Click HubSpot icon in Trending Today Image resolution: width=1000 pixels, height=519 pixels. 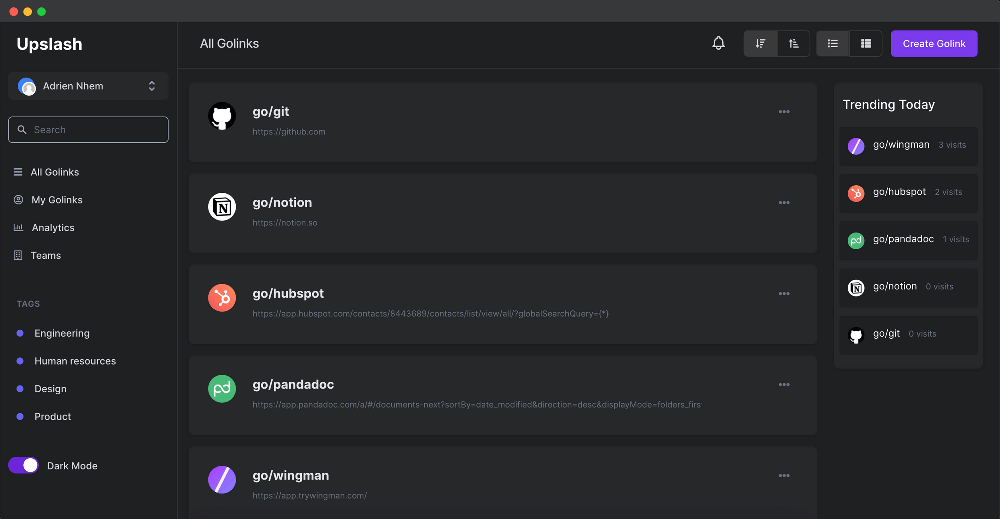(x=856, y=193)
